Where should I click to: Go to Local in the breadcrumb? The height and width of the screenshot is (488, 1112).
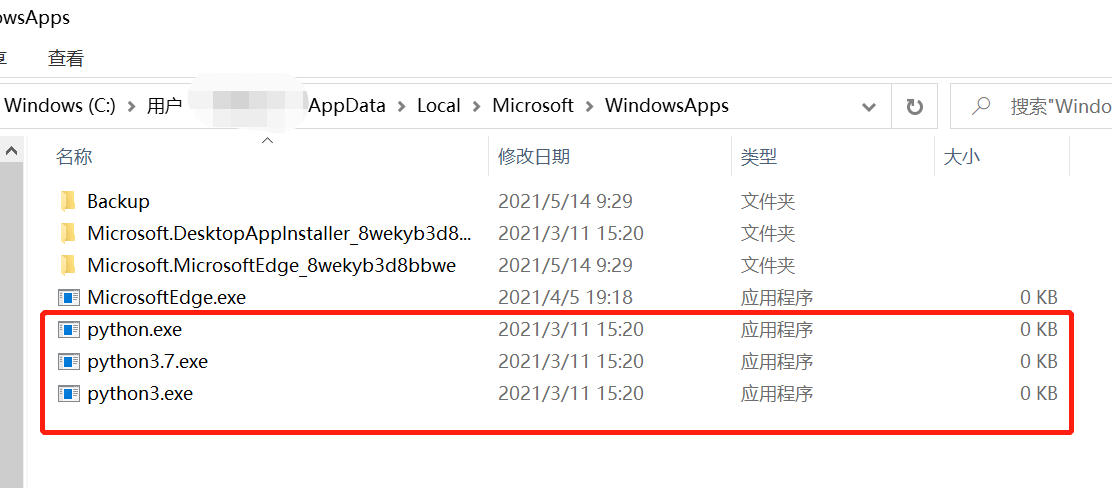439,106
